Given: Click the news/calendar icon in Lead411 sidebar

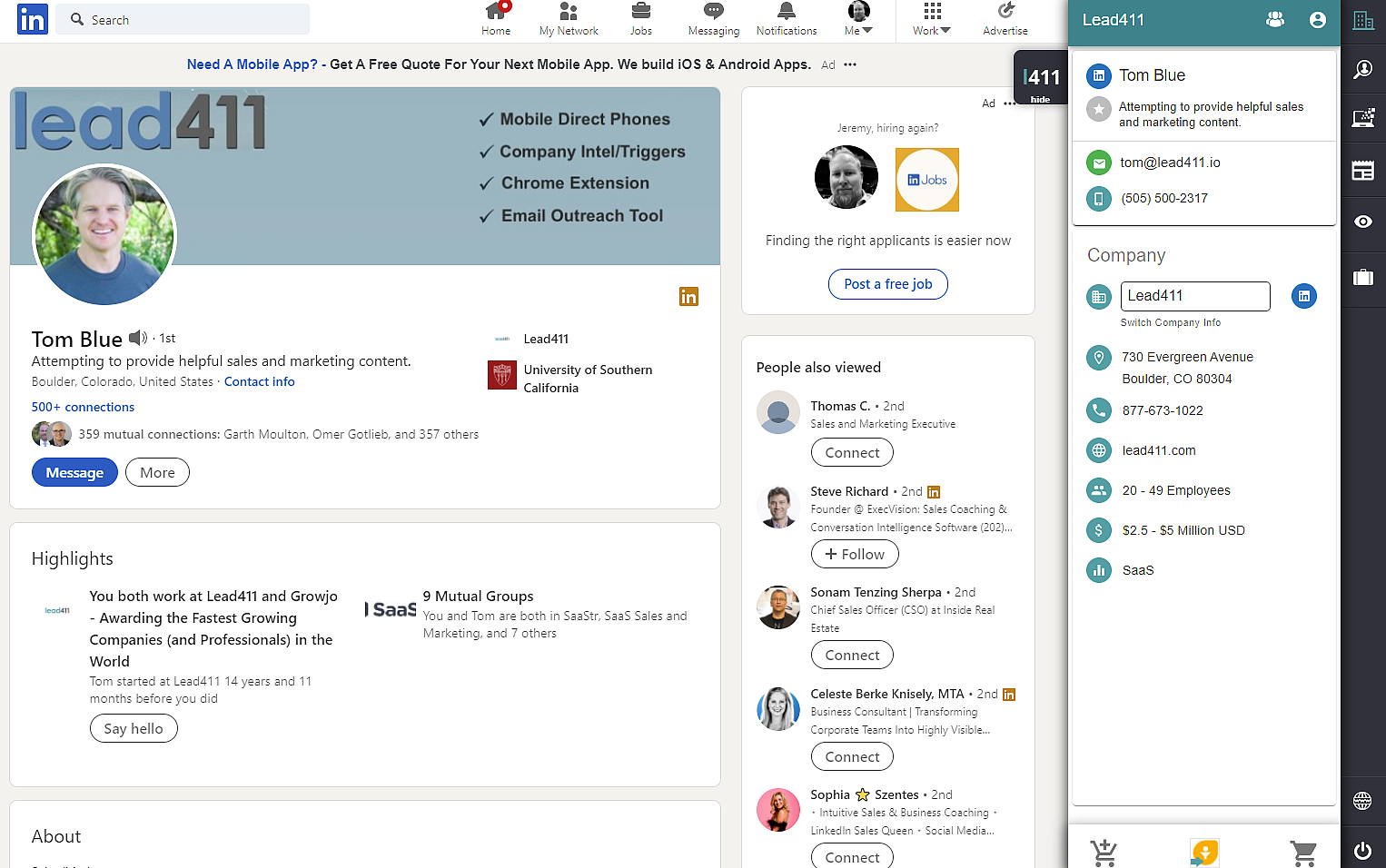Looking at the screenshot, I should point(1363,169).
